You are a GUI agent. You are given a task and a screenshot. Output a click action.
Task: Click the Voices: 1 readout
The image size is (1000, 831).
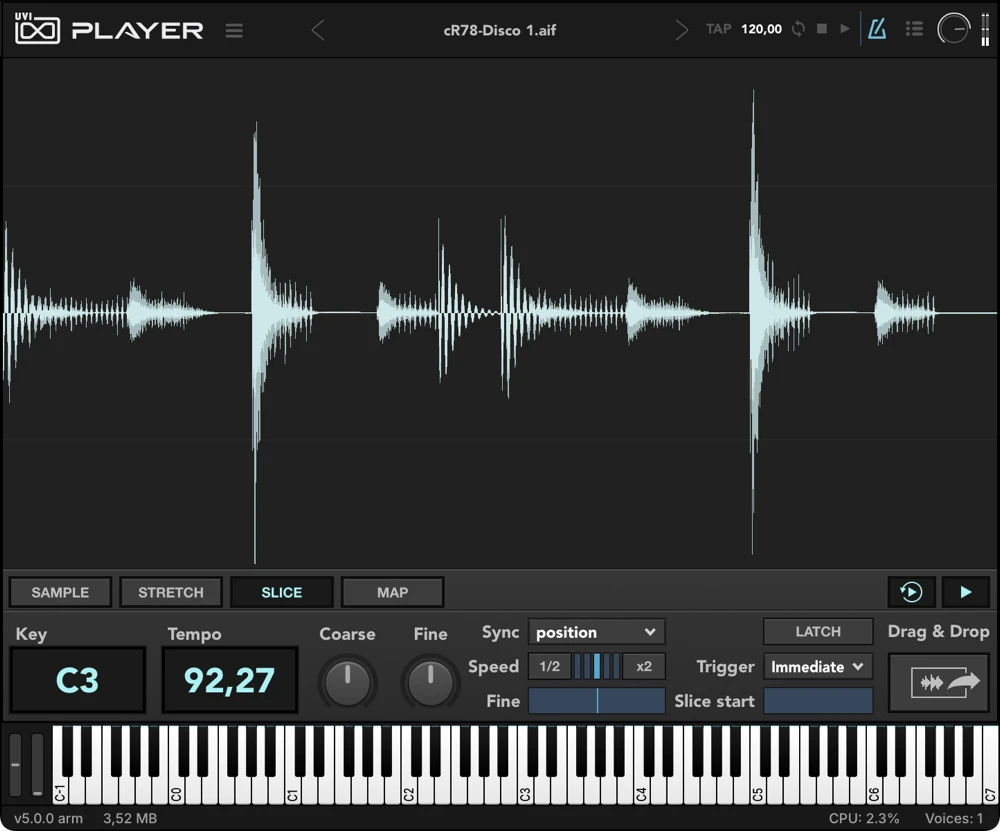coord(954,818)
